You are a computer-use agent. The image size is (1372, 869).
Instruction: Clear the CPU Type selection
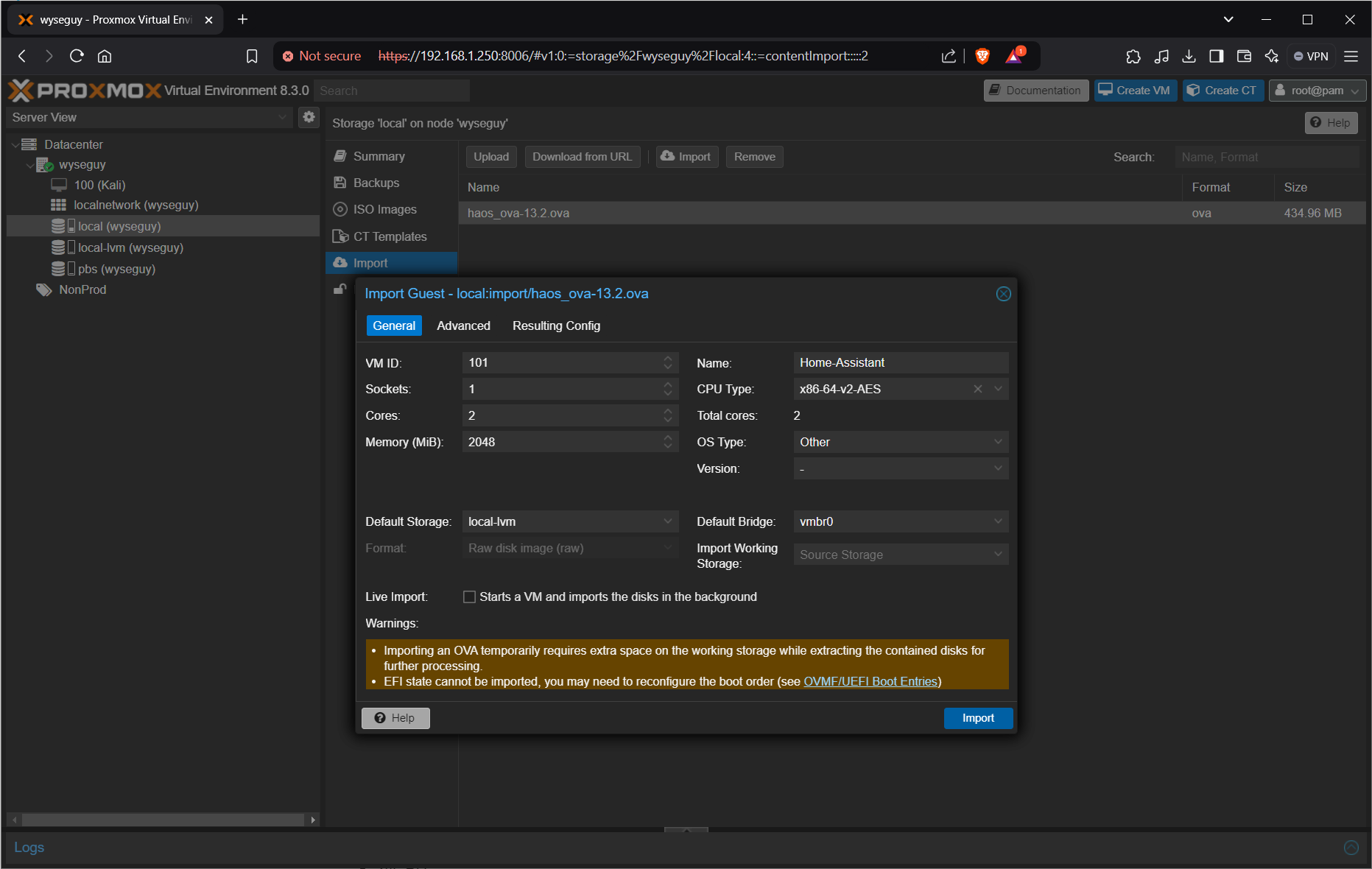point(978,389)
